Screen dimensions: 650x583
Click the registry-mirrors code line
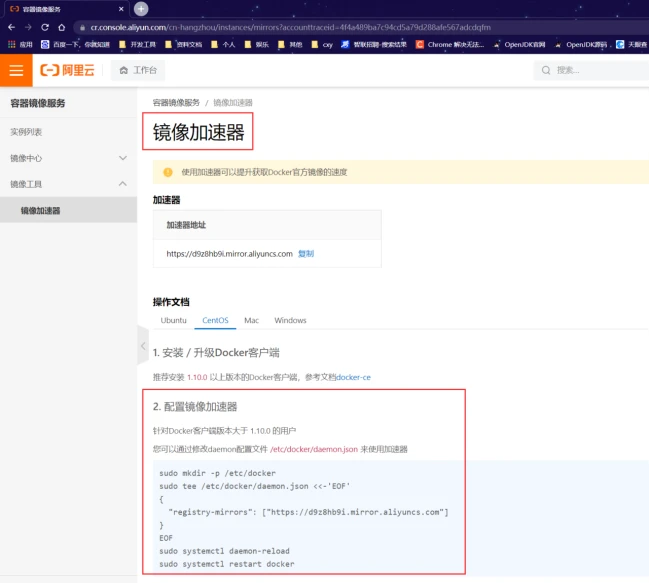coord(309,512)
